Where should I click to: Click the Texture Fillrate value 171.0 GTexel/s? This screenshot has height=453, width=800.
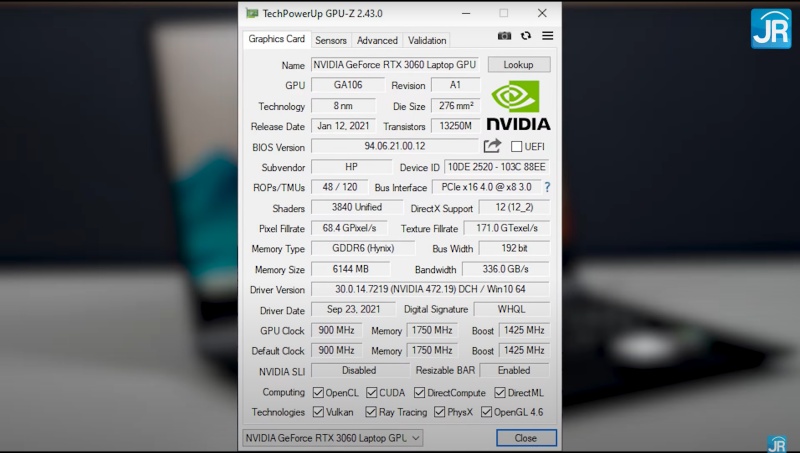click(x=507, y=228)
